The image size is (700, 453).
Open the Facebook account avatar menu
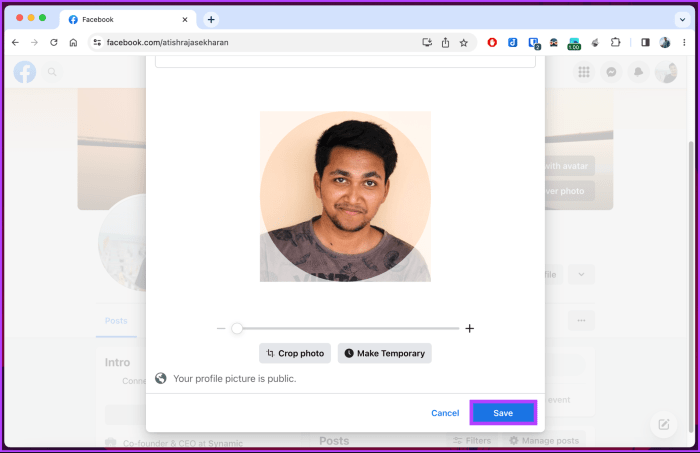666,72
